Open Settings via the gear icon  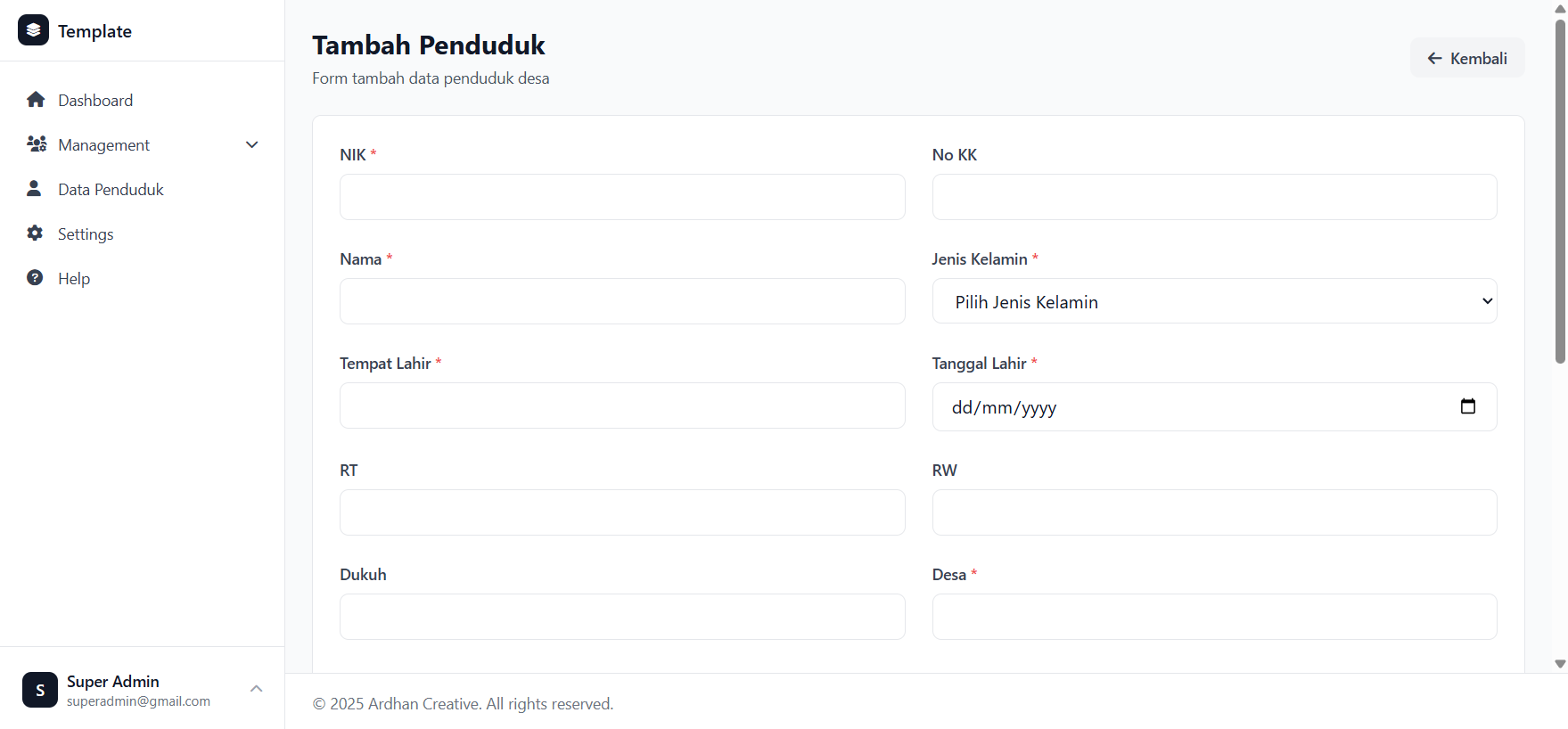pyautogui.click(x=34, y=233)
